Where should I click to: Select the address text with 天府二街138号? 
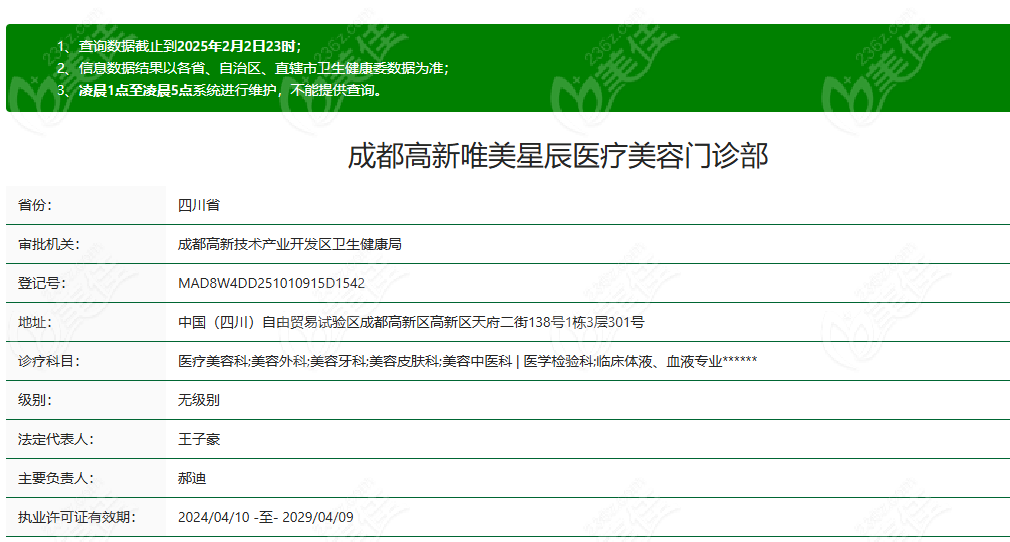[x=410, y=322]
